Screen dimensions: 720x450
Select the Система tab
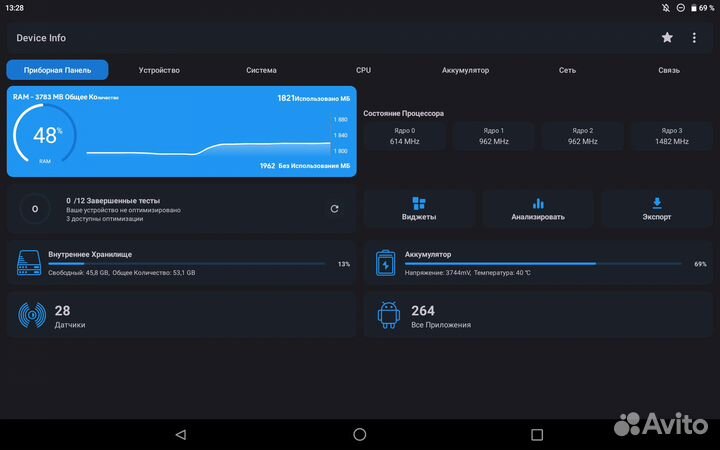coord(261,70)
